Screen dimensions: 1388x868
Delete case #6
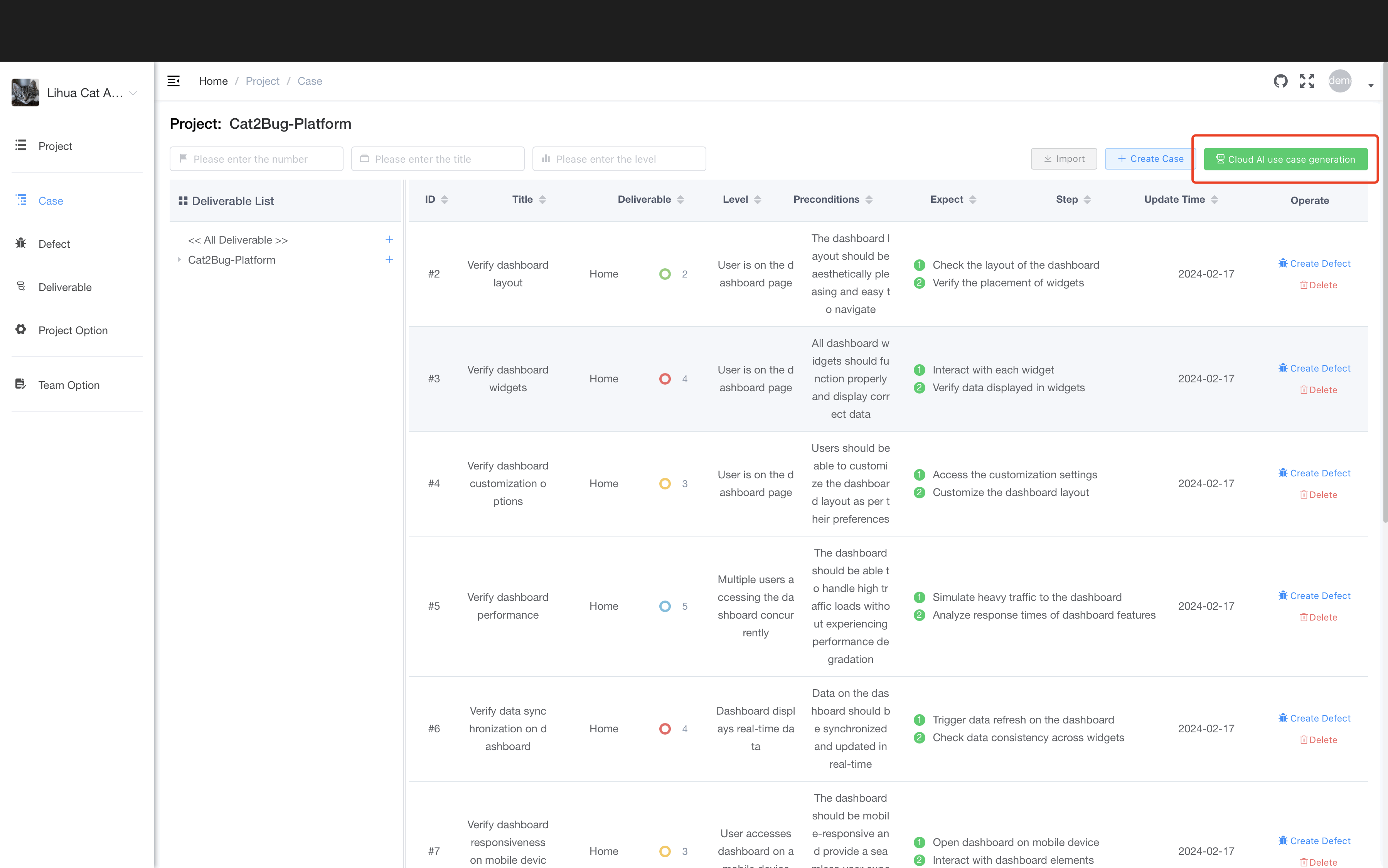[x=1319, y=740]
